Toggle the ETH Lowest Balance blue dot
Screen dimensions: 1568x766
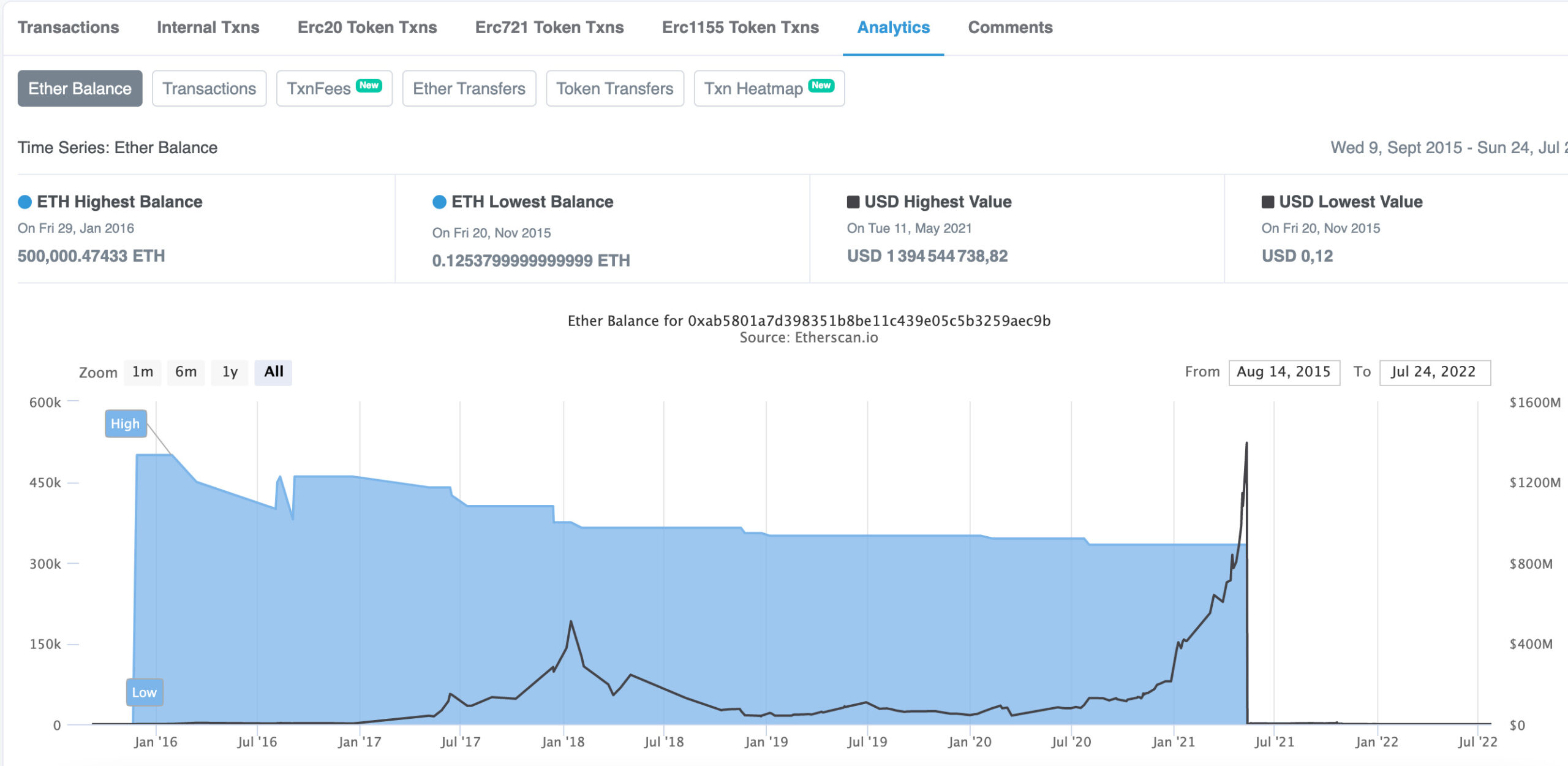pos(439,202)
